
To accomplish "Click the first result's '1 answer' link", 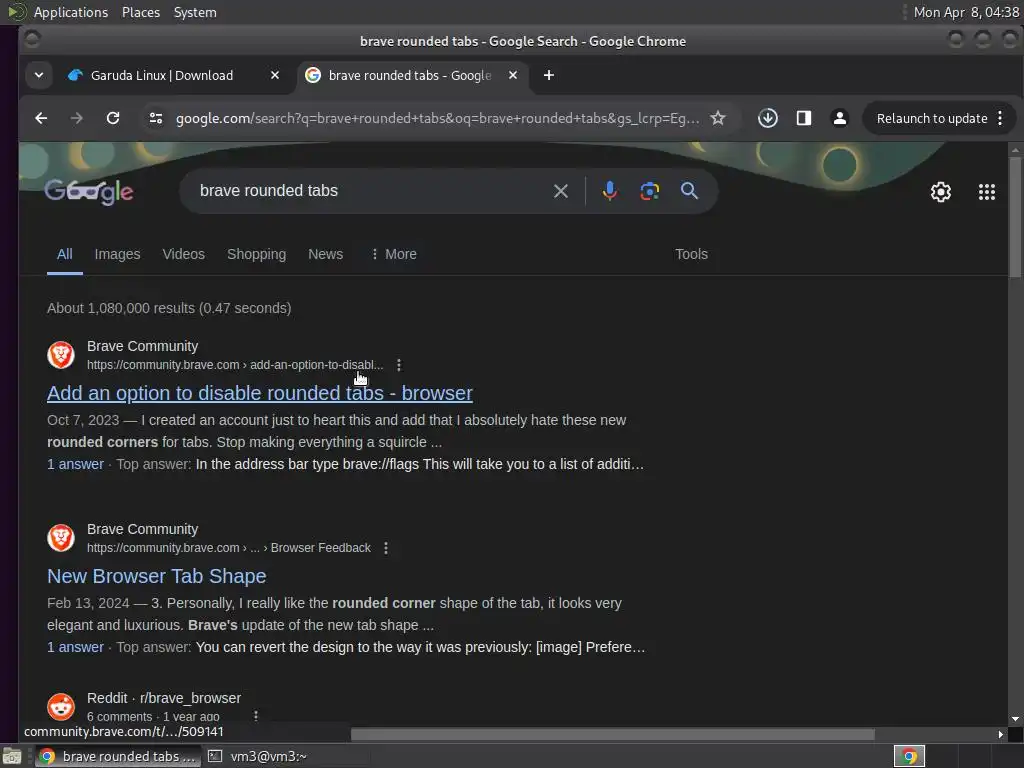I will pyautogui.click(x=75, y=464).
